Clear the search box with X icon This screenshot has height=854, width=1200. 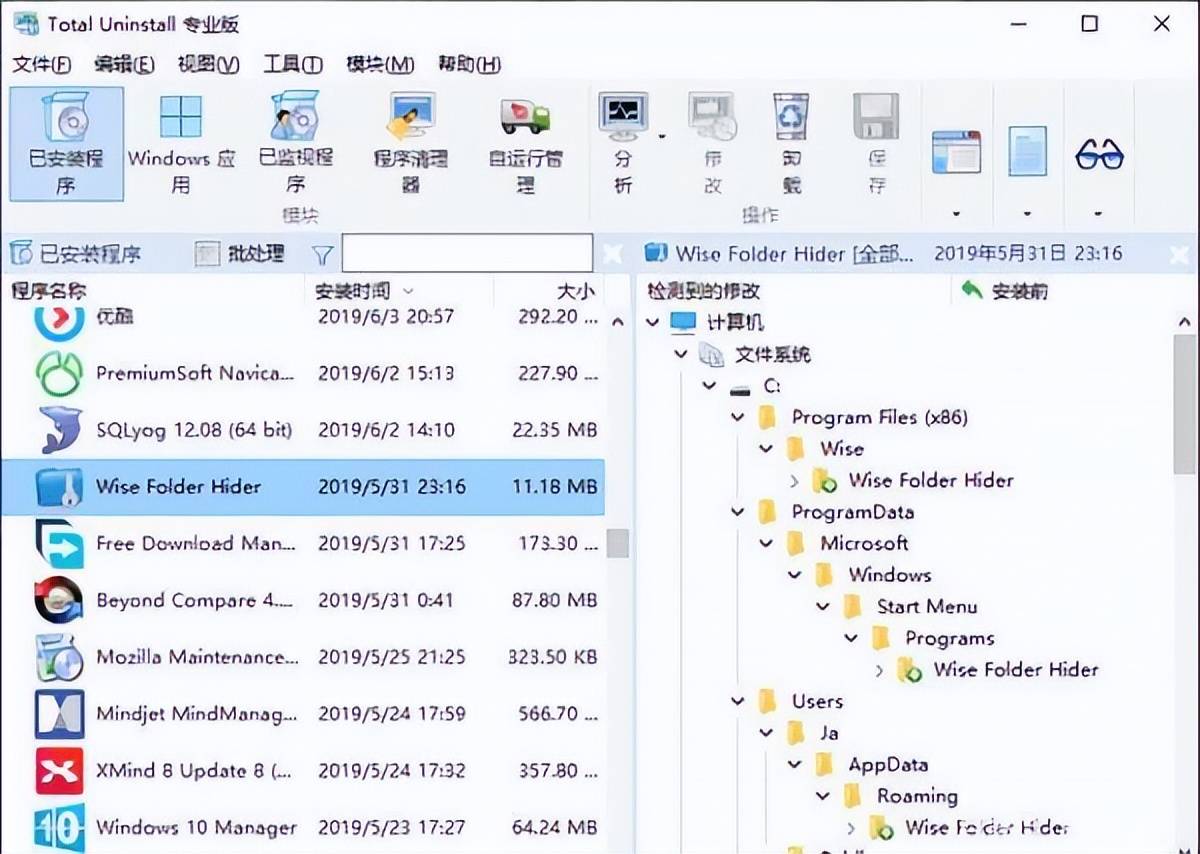coord(613,254)
